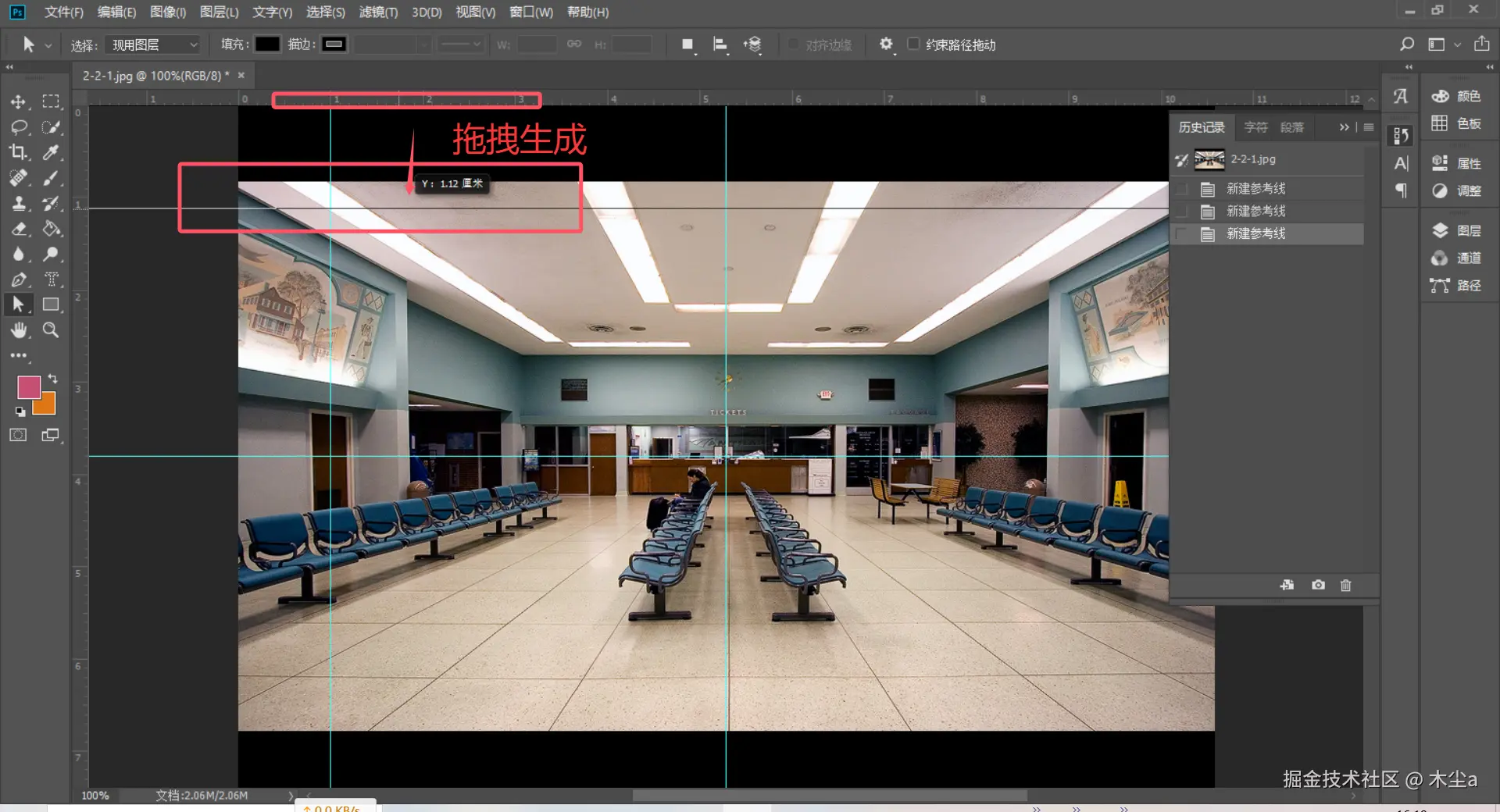This screenshot has height=812, width=1500.
Task: Open the 色板 panel
Action: coord(1456,123)
